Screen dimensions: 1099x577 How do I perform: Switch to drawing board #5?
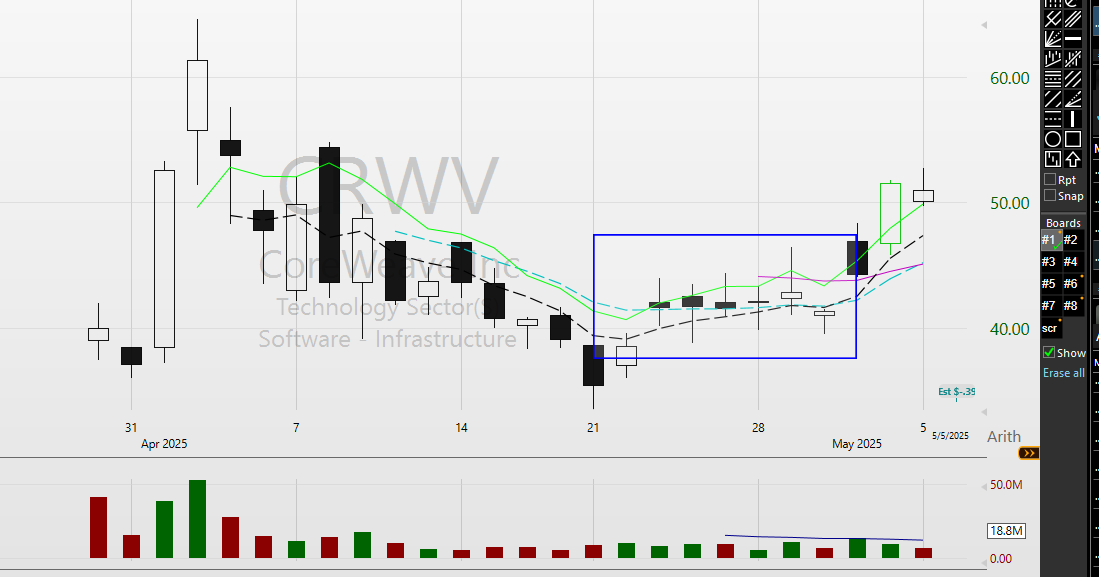point(1051,283)
